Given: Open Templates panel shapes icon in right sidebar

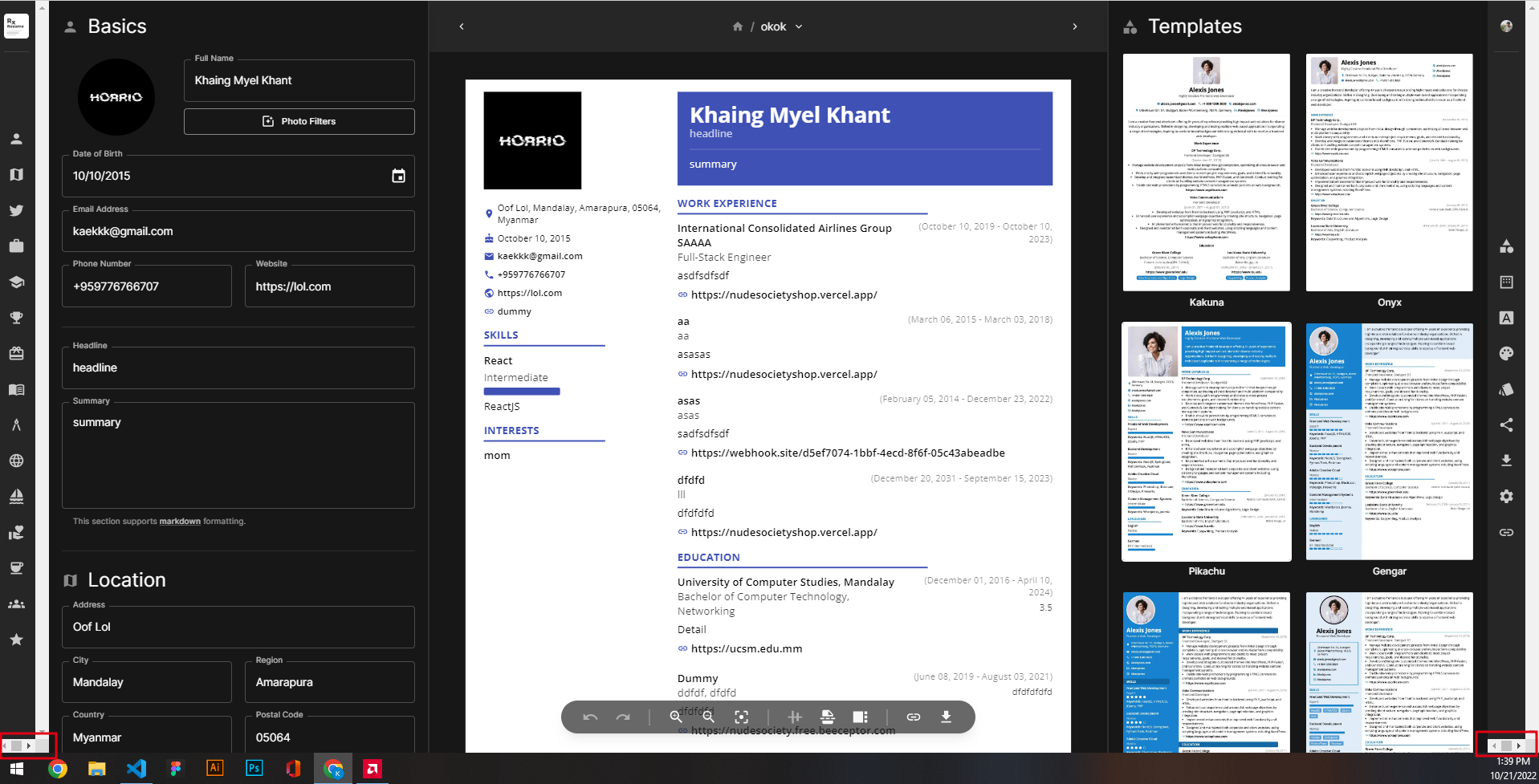Looking at the screenshot, I should 1507,246.
